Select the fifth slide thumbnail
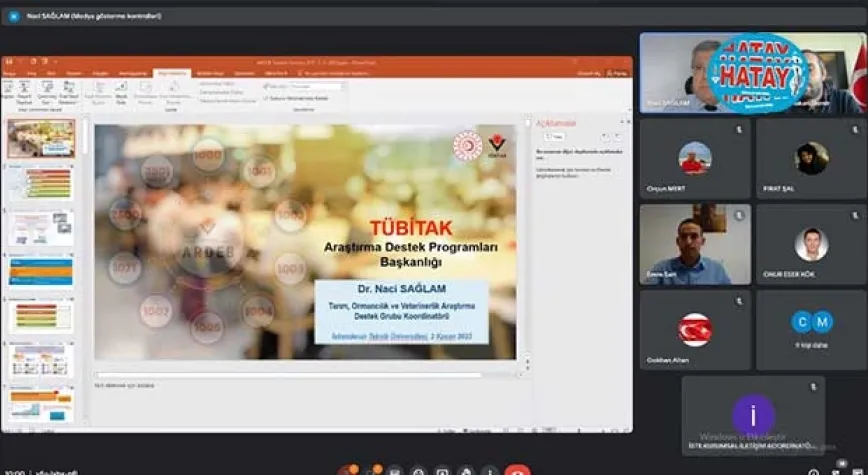This screenshot has height=475, width=868. (41, 316)
